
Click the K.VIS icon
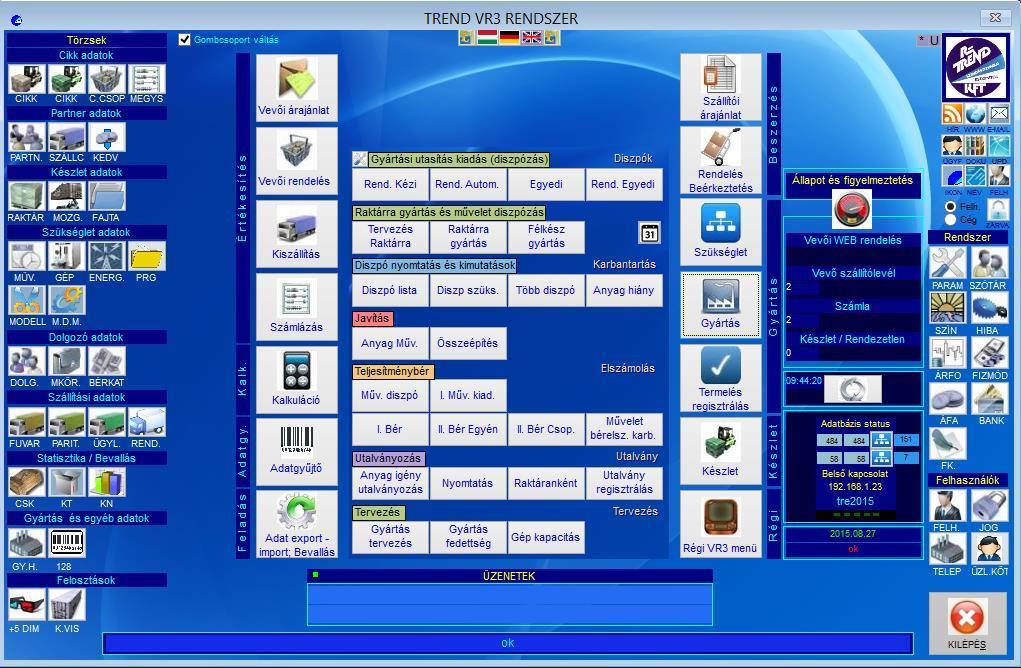(x=66, y=604)
